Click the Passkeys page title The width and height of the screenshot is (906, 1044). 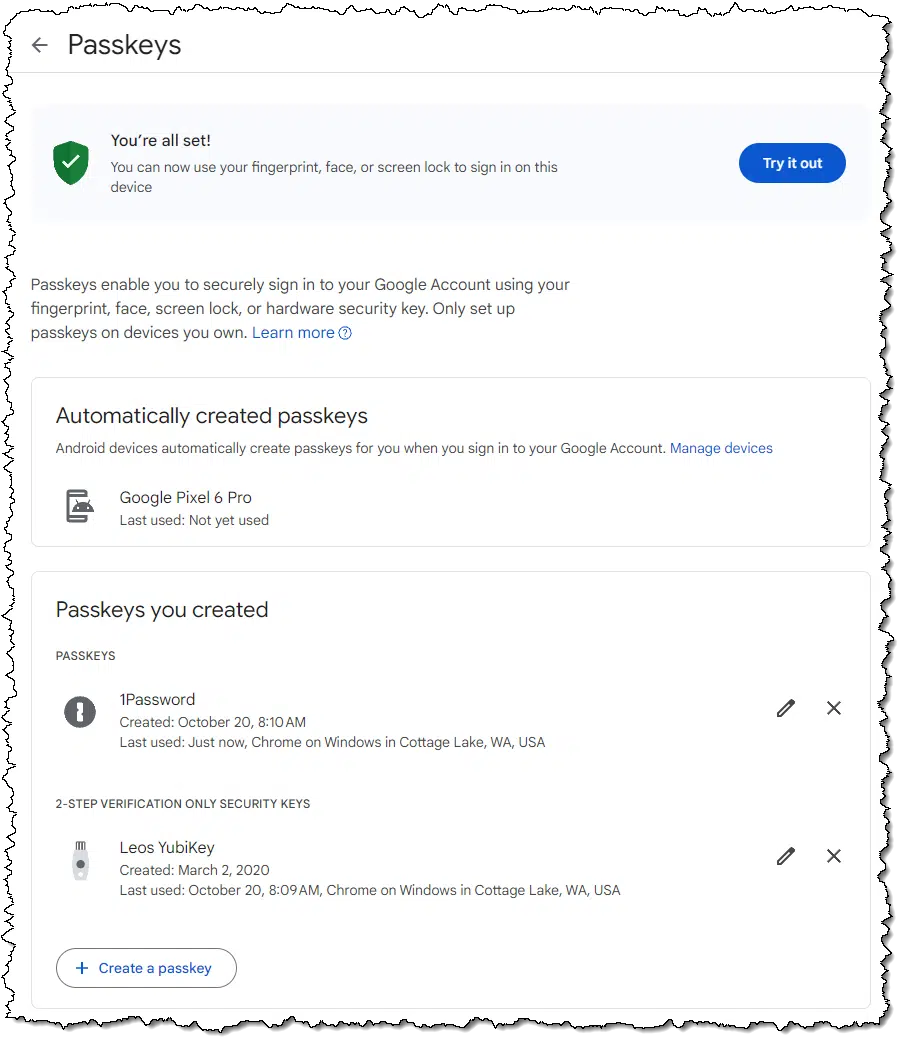click(x=124, y=45)
